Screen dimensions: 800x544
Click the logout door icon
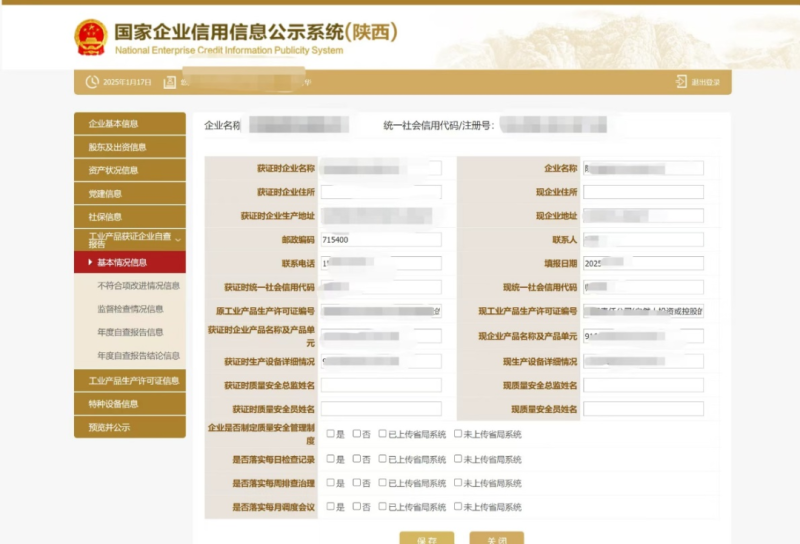[x=681, y=82]
